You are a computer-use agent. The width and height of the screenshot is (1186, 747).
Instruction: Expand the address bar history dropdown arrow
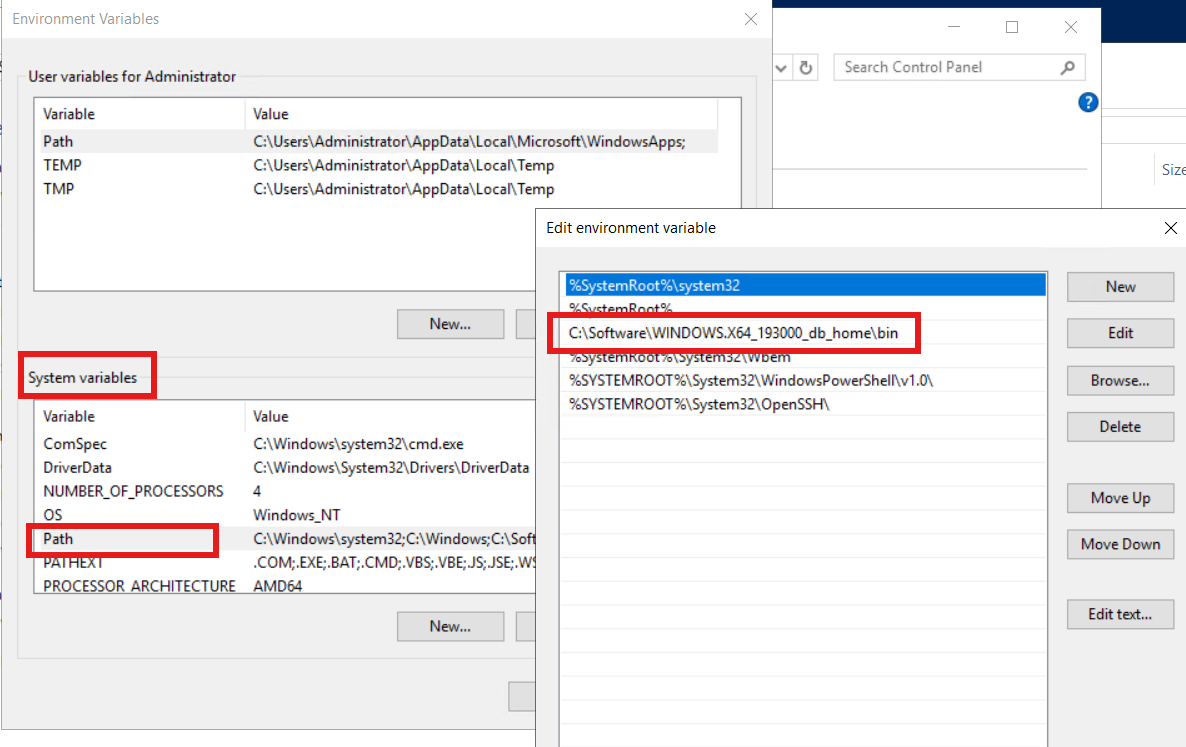pyautogui.click(x=781, y=68)
